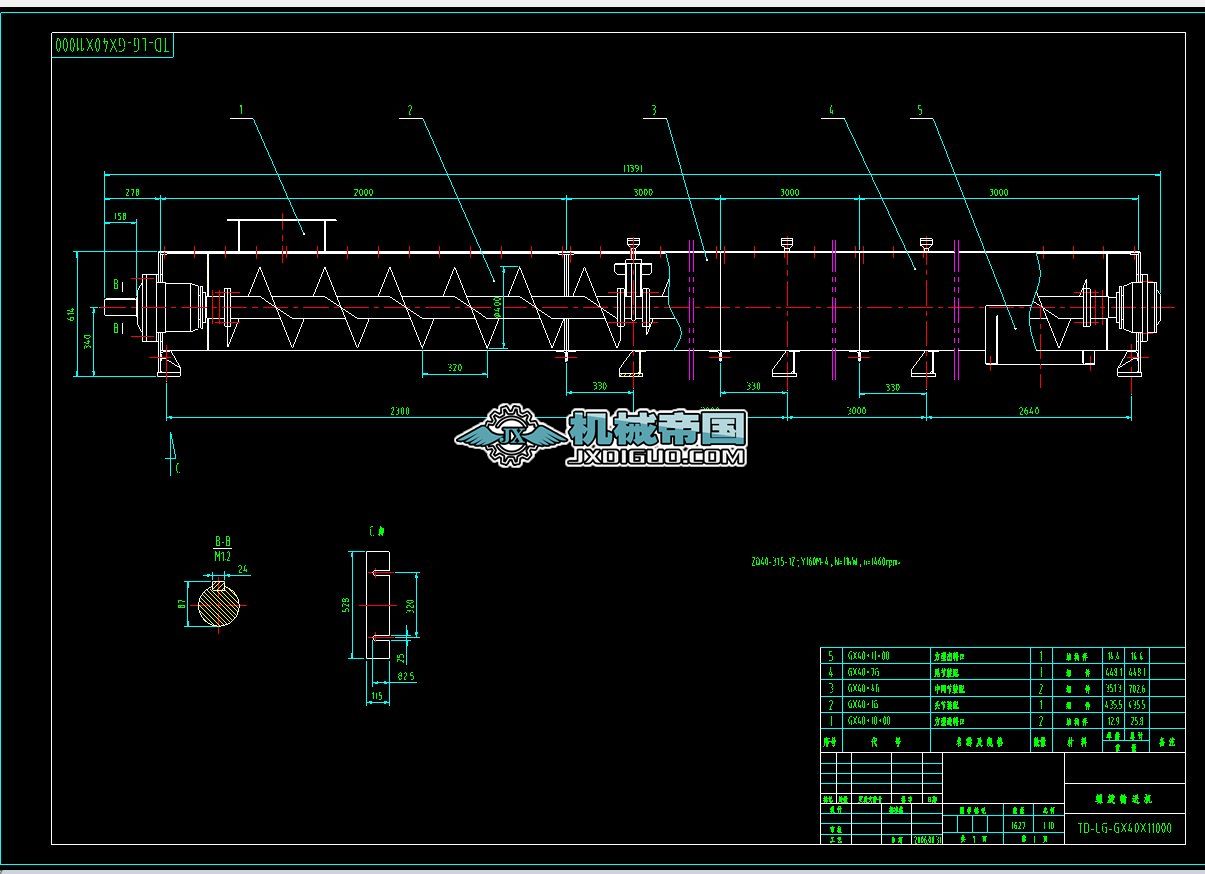Select the view direction mark C arrow

click(173, 452)
